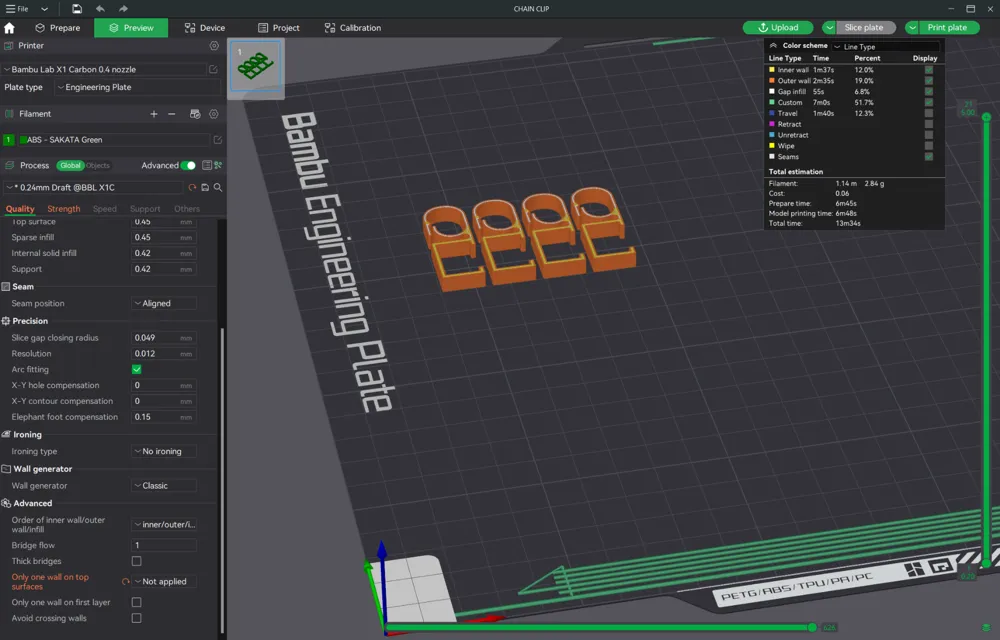Open the Wall generator Classic dropdown
Image resolution: width=1000 pixels, height=640 pixels.
tap(163, 486)
